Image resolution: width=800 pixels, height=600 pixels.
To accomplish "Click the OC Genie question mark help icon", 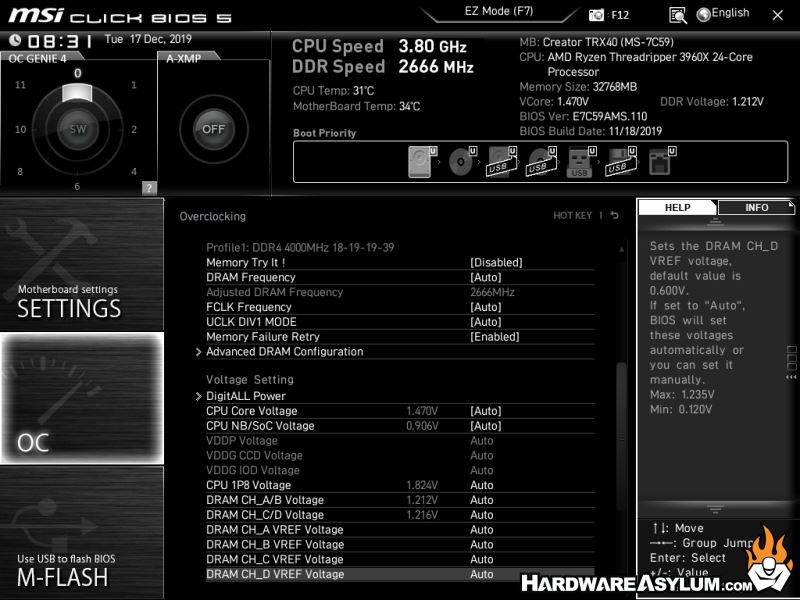I will pyautogui.click(x=149, y=187).
